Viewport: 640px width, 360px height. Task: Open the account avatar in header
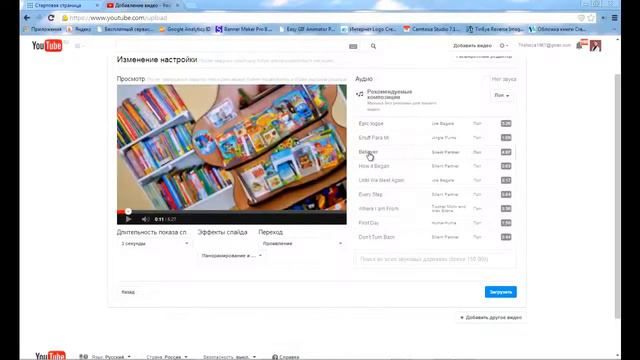point(596,46)
